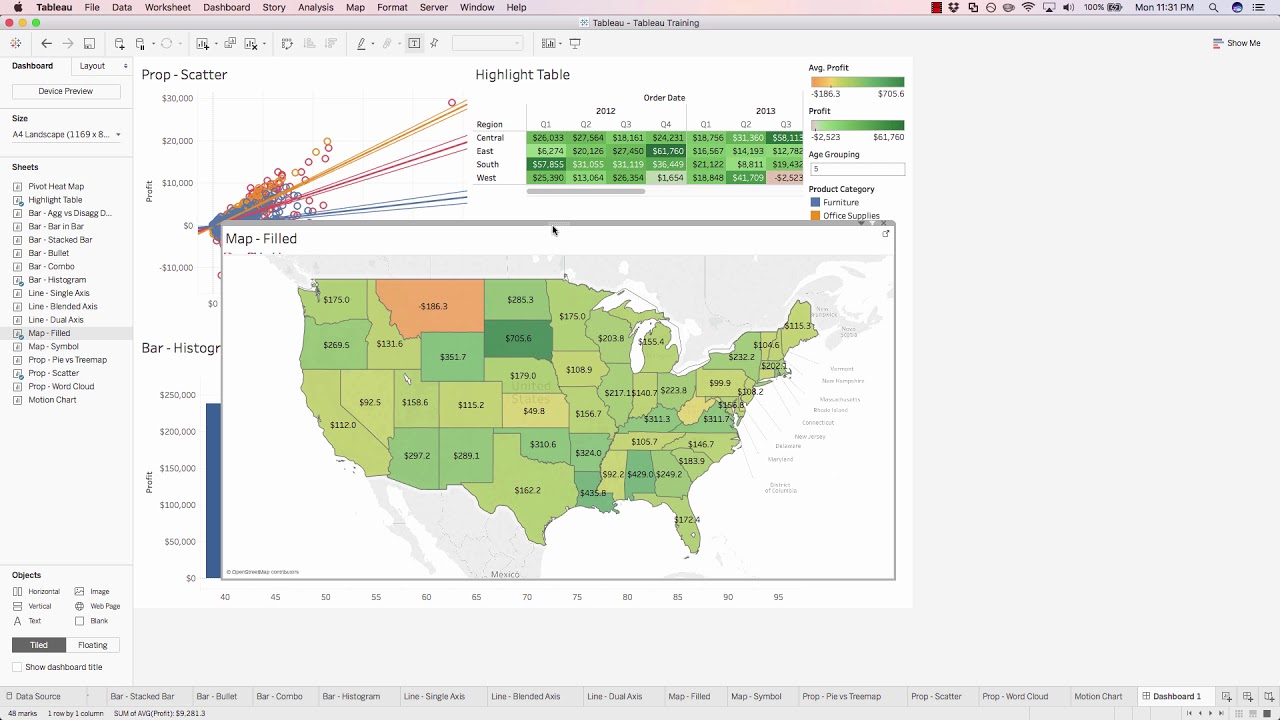Click the clear sheet icon
This screenshot has width=1280, height=720.
coord(251,43)
